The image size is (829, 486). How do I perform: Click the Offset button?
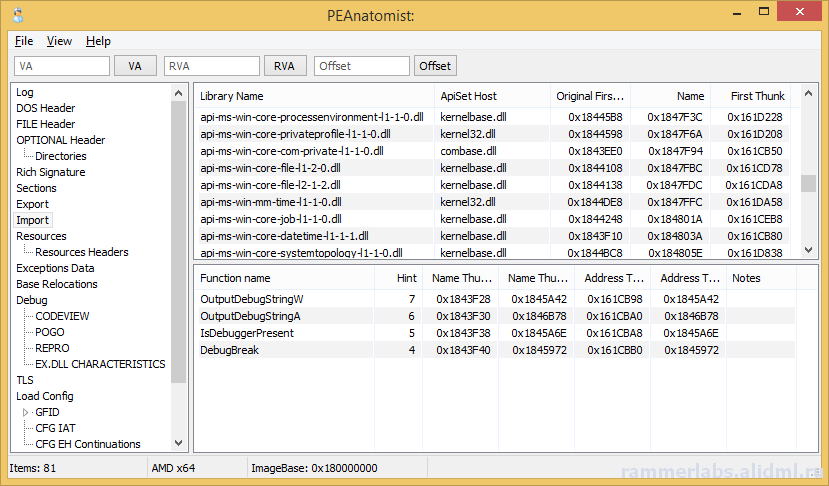coord(435,66)
